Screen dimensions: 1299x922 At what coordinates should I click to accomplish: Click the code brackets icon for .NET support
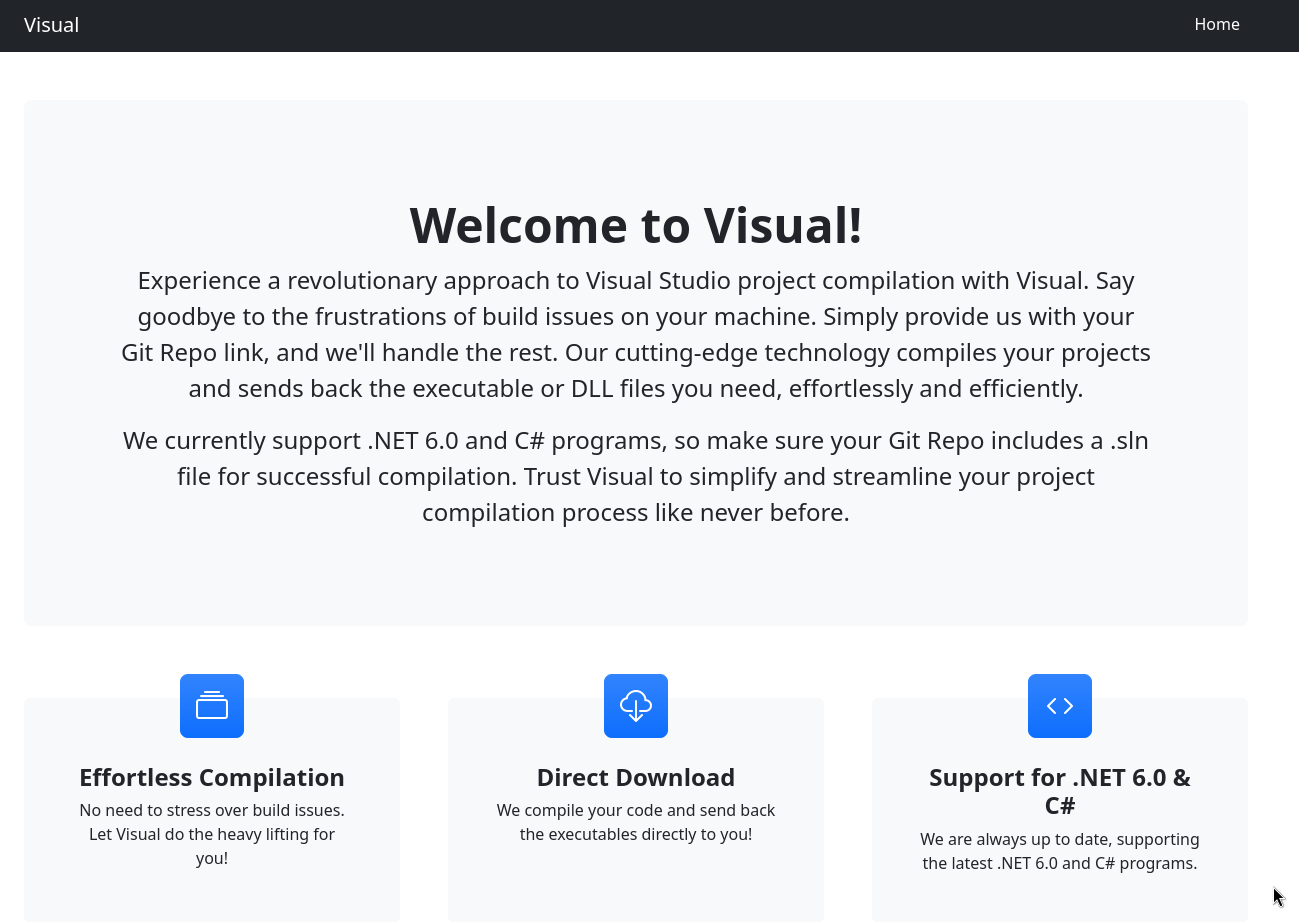pyautogui.click(x=1060, y=706)
